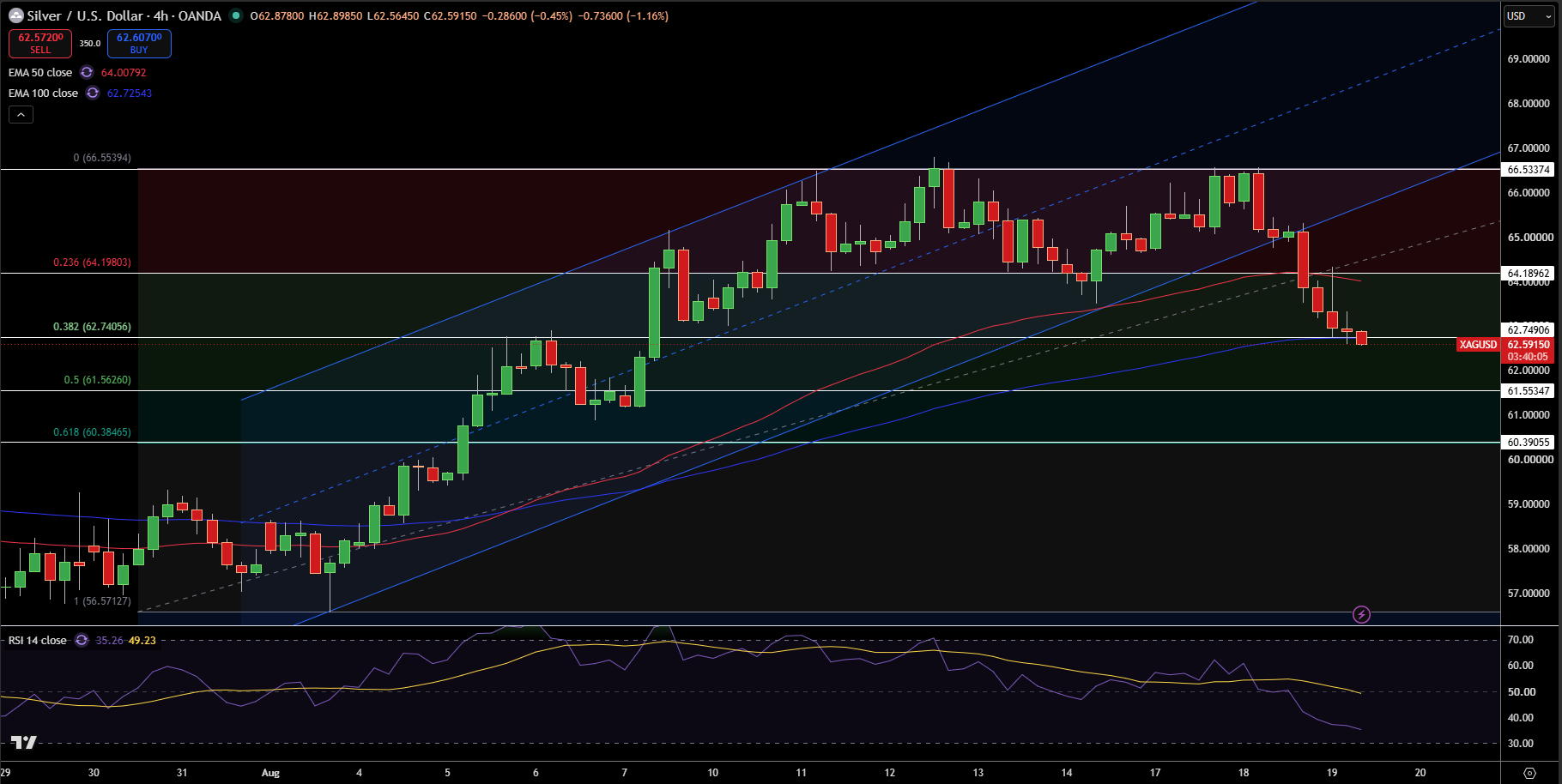
Task: Click the Fib 1 (56.57127) label
Action: 102,601
